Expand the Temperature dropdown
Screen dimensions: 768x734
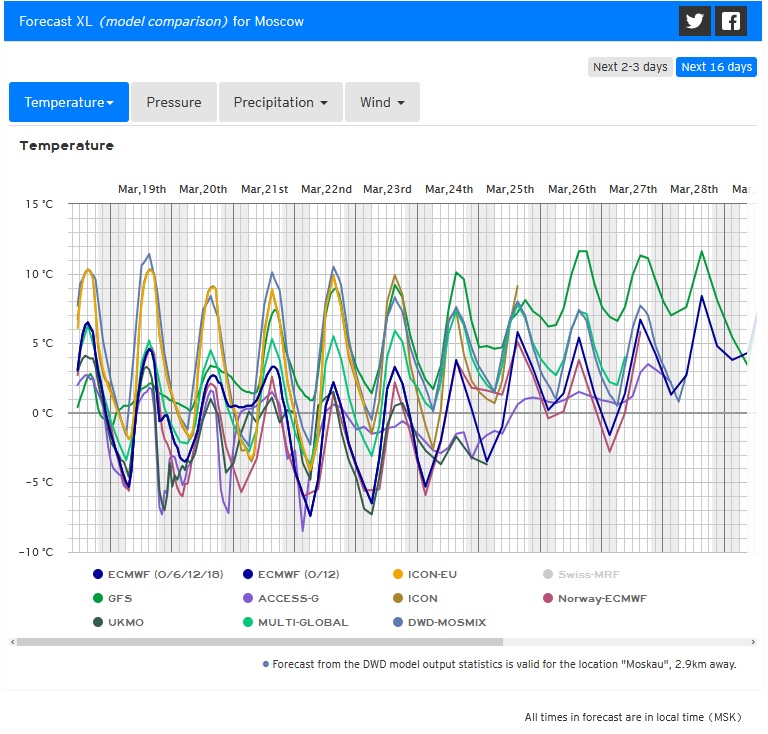69,102
